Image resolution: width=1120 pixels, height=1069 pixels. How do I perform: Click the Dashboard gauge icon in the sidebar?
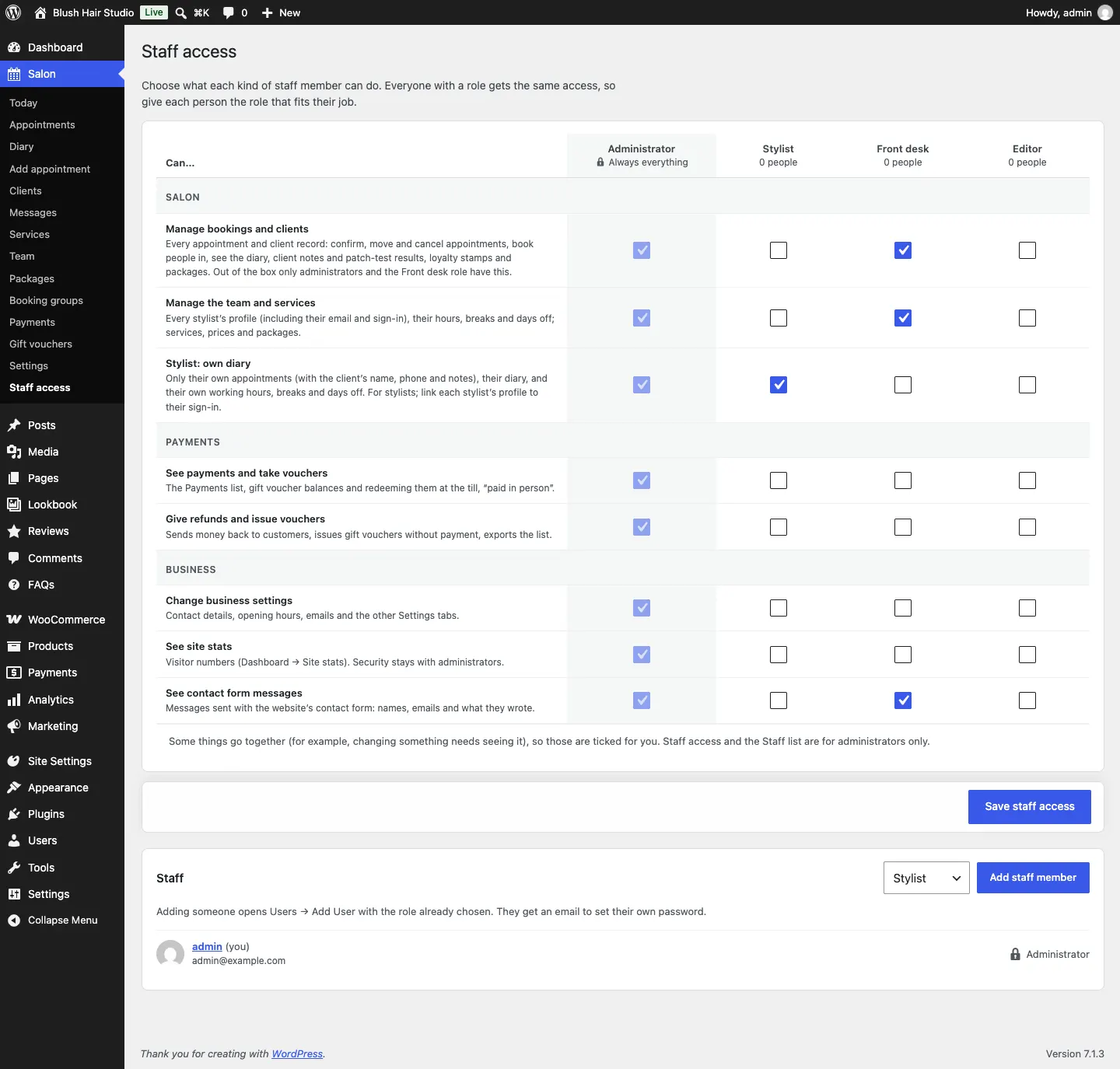tap(14, 47)
